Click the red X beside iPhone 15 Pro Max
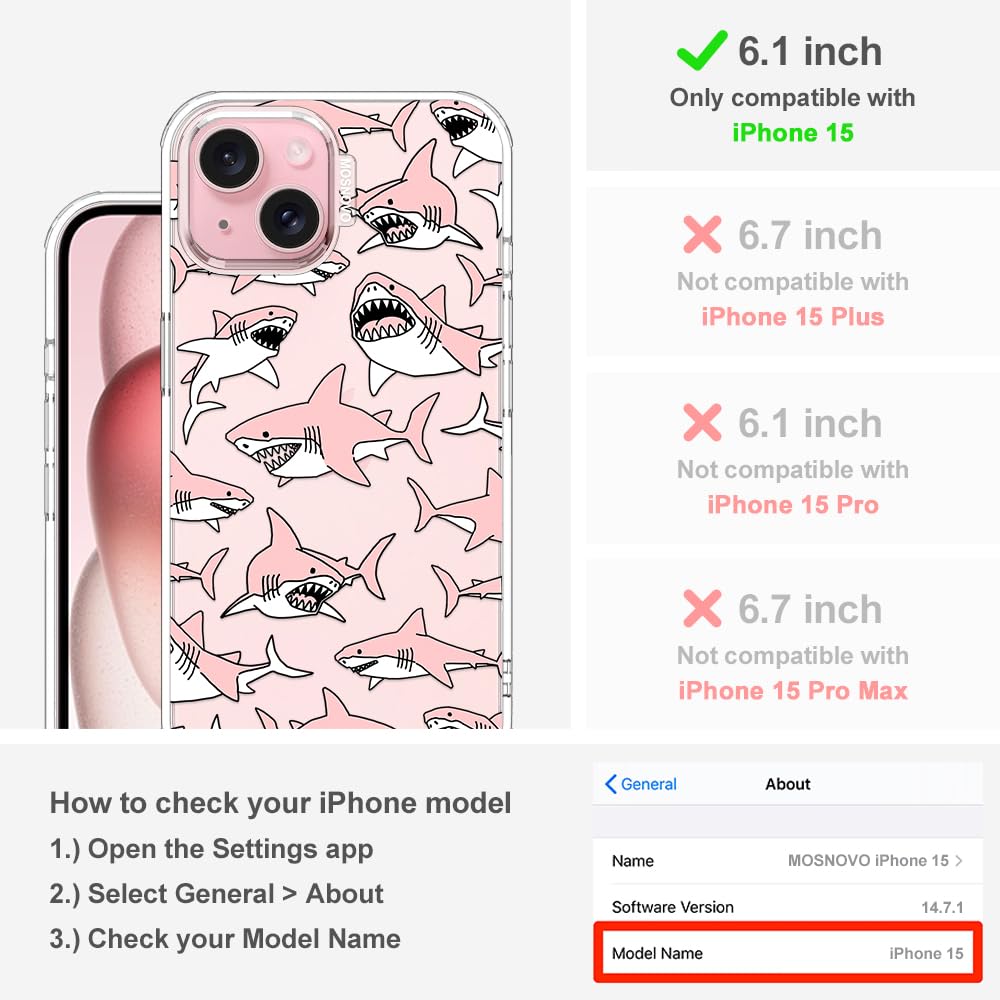The width and height of the screenshot is (1000, 1000). click(x=702, y=608)
